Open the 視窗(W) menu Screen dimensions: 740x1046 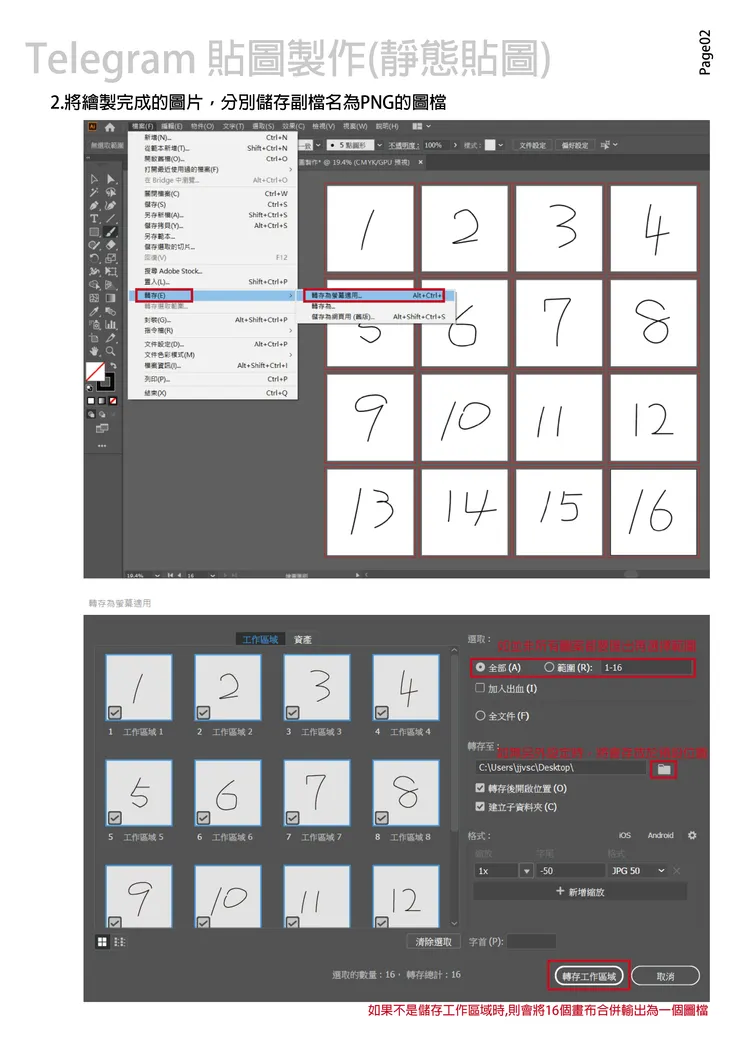356,126
